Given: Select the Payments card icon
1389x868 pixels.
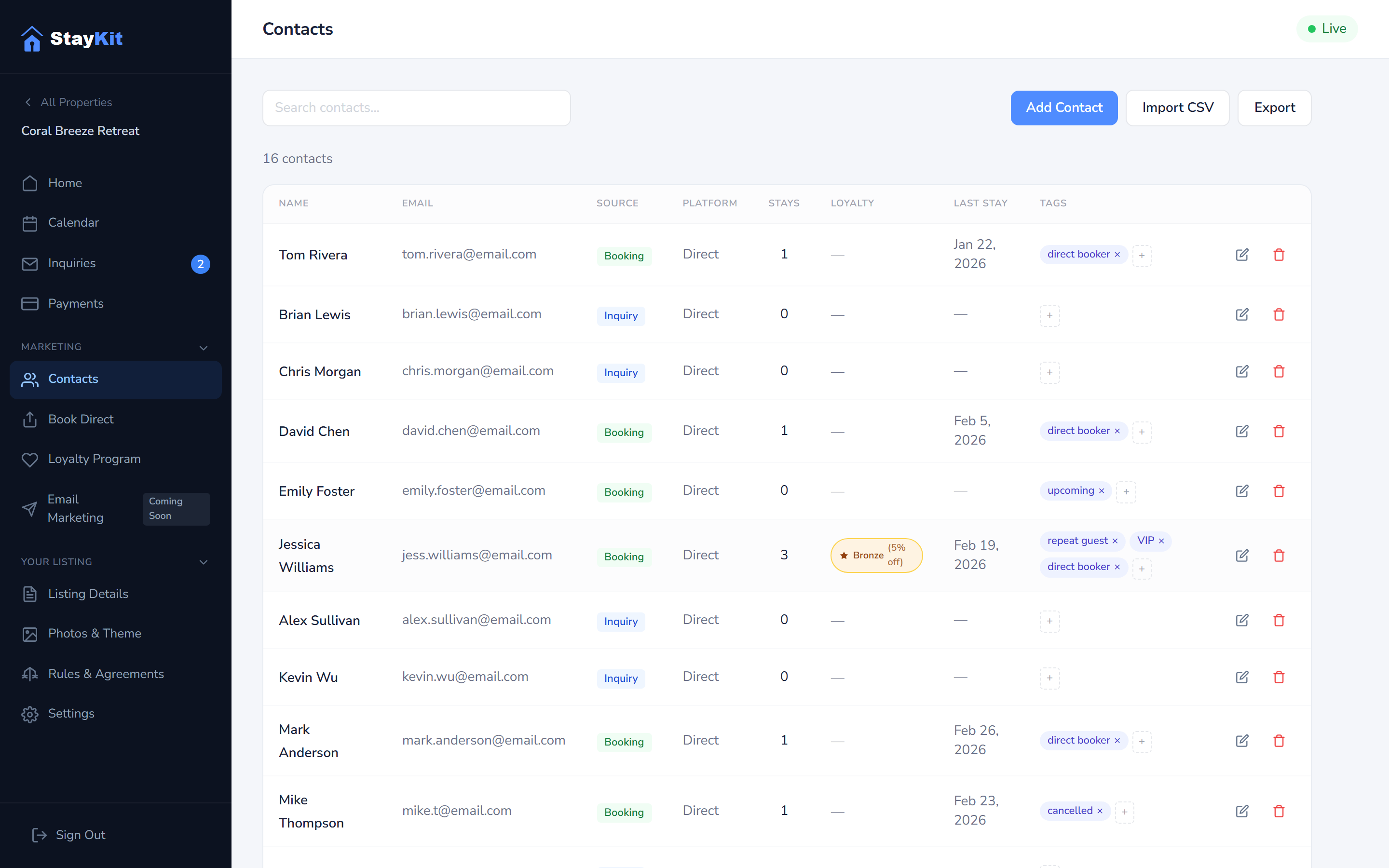Looking at the screenshot, I should (30, 304).
